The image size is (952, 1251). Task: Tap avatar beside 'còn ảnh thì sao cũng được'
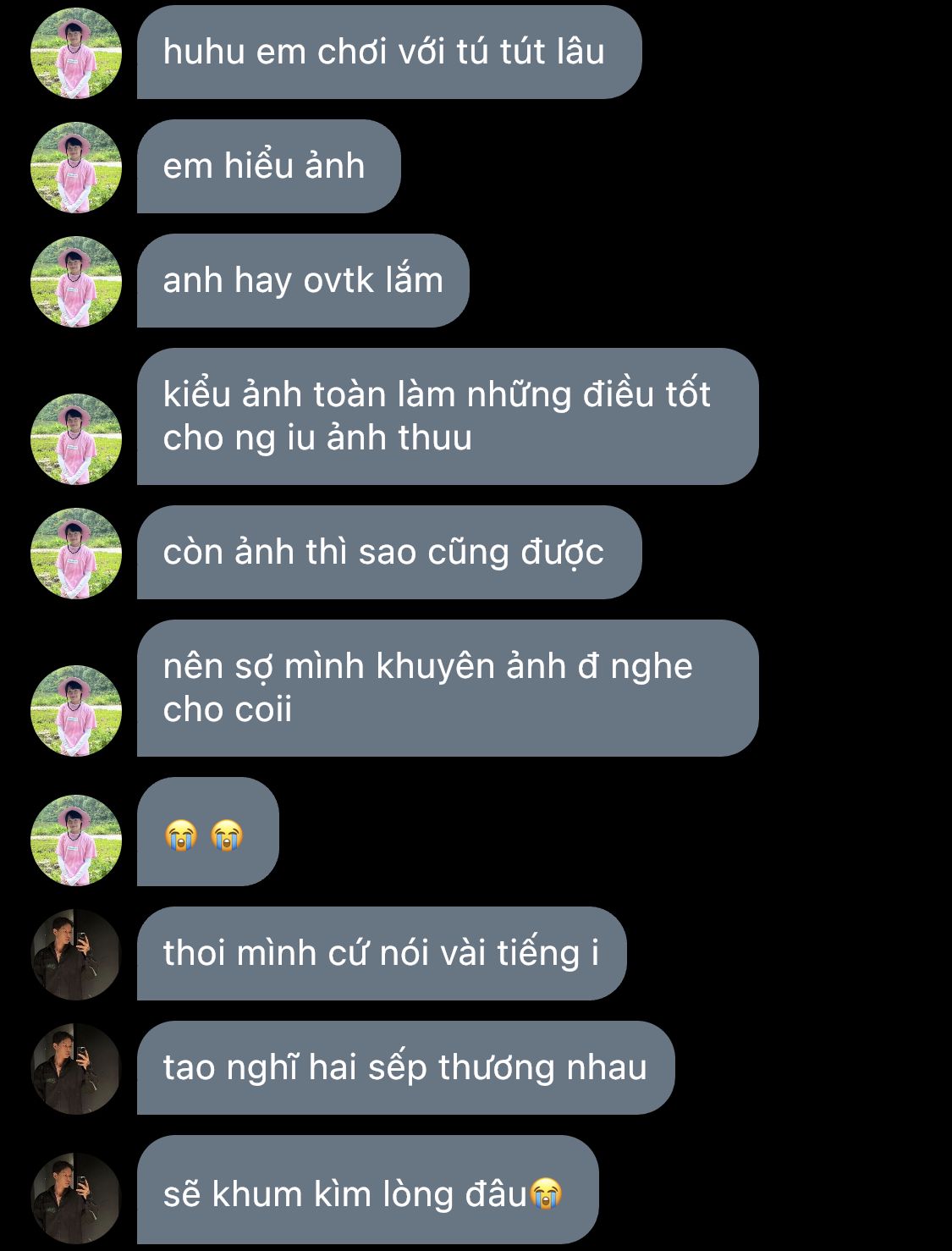pyautogui.click(x=76, y=554)
